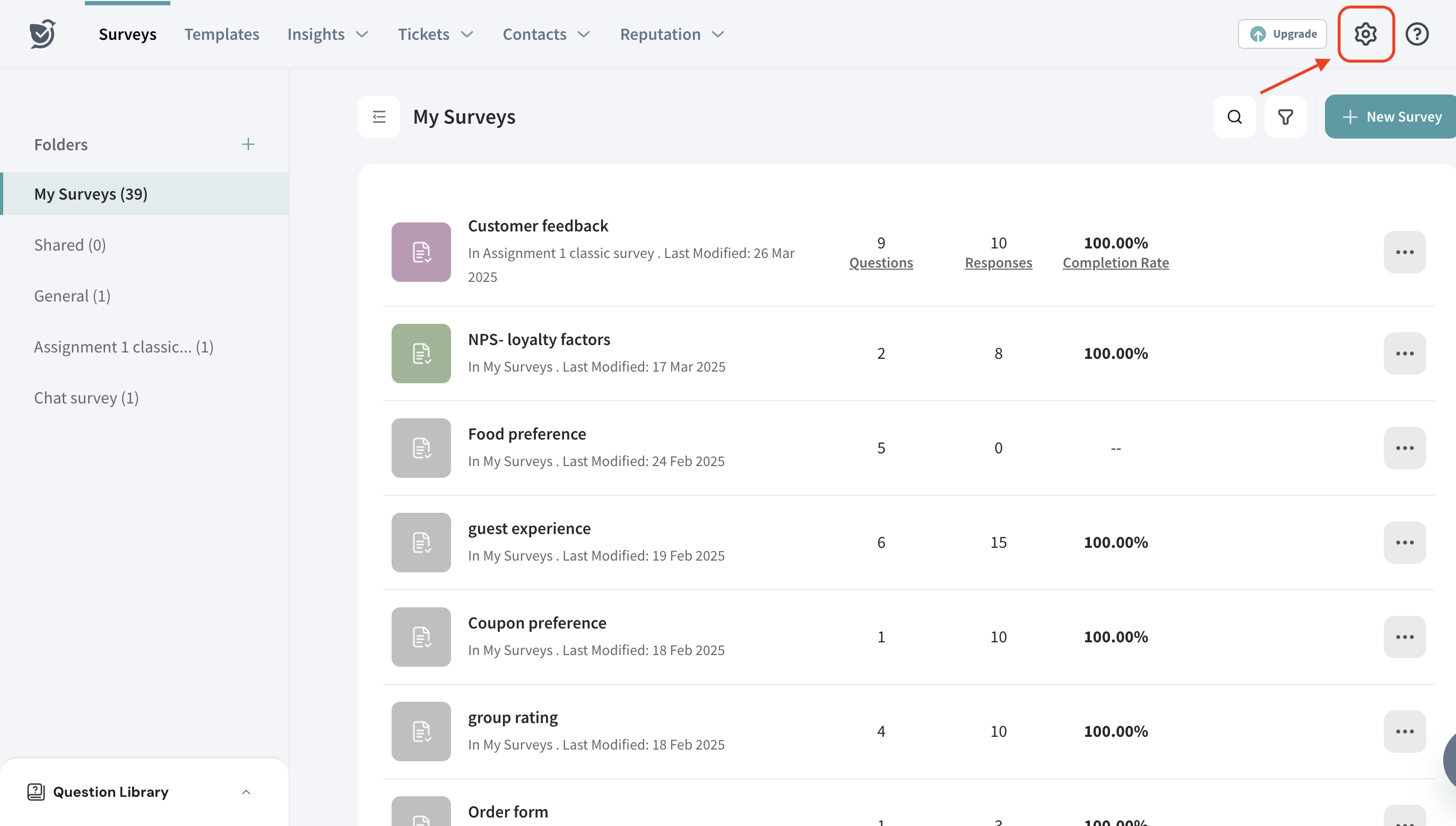The height and width of the screenshot is (826, 1456).
Task: Click the Upgrade button
Action: click(1282, 34)
